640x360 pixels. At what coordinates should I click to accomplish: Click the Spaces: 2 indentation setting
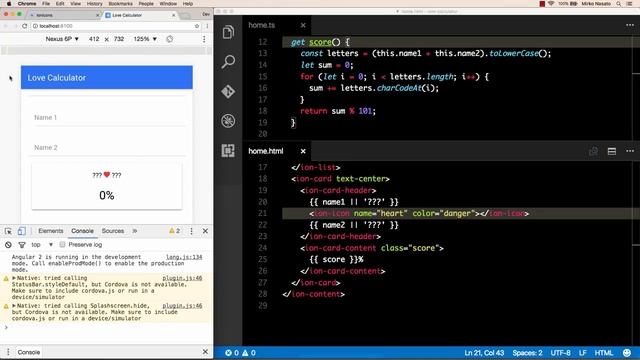click(527, 353)
